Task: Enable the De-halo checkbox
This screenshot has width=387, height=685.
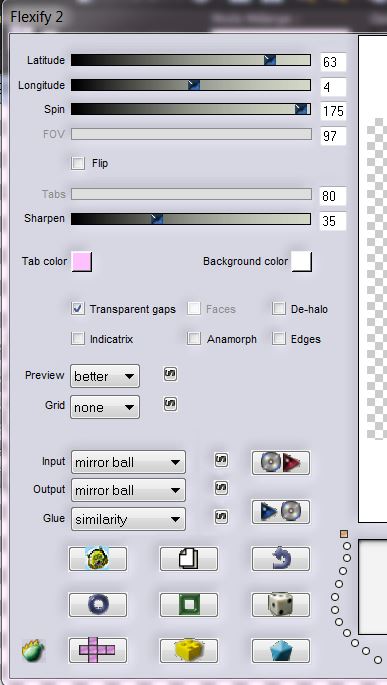Action: pos(279,309)
